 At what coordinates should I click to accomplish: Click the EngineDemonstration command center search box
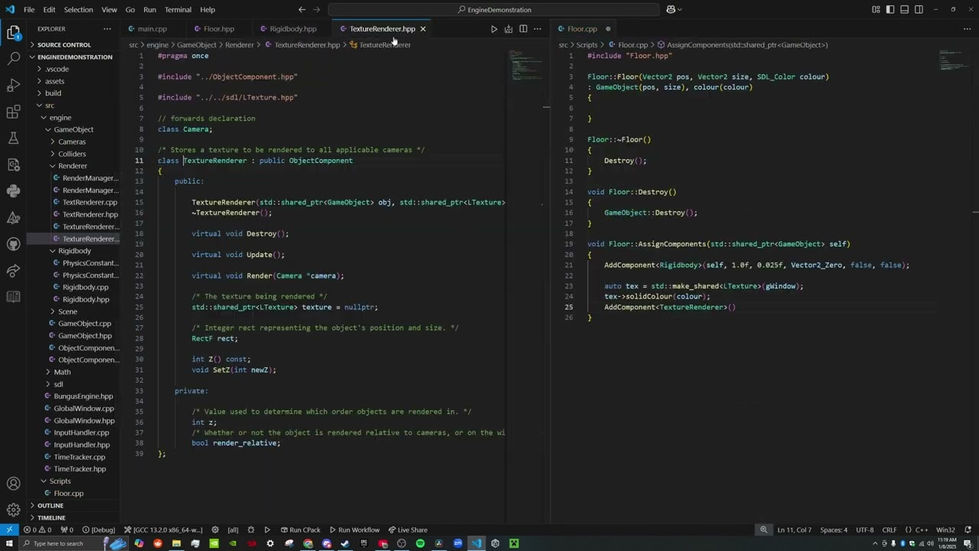pos(494,9)
